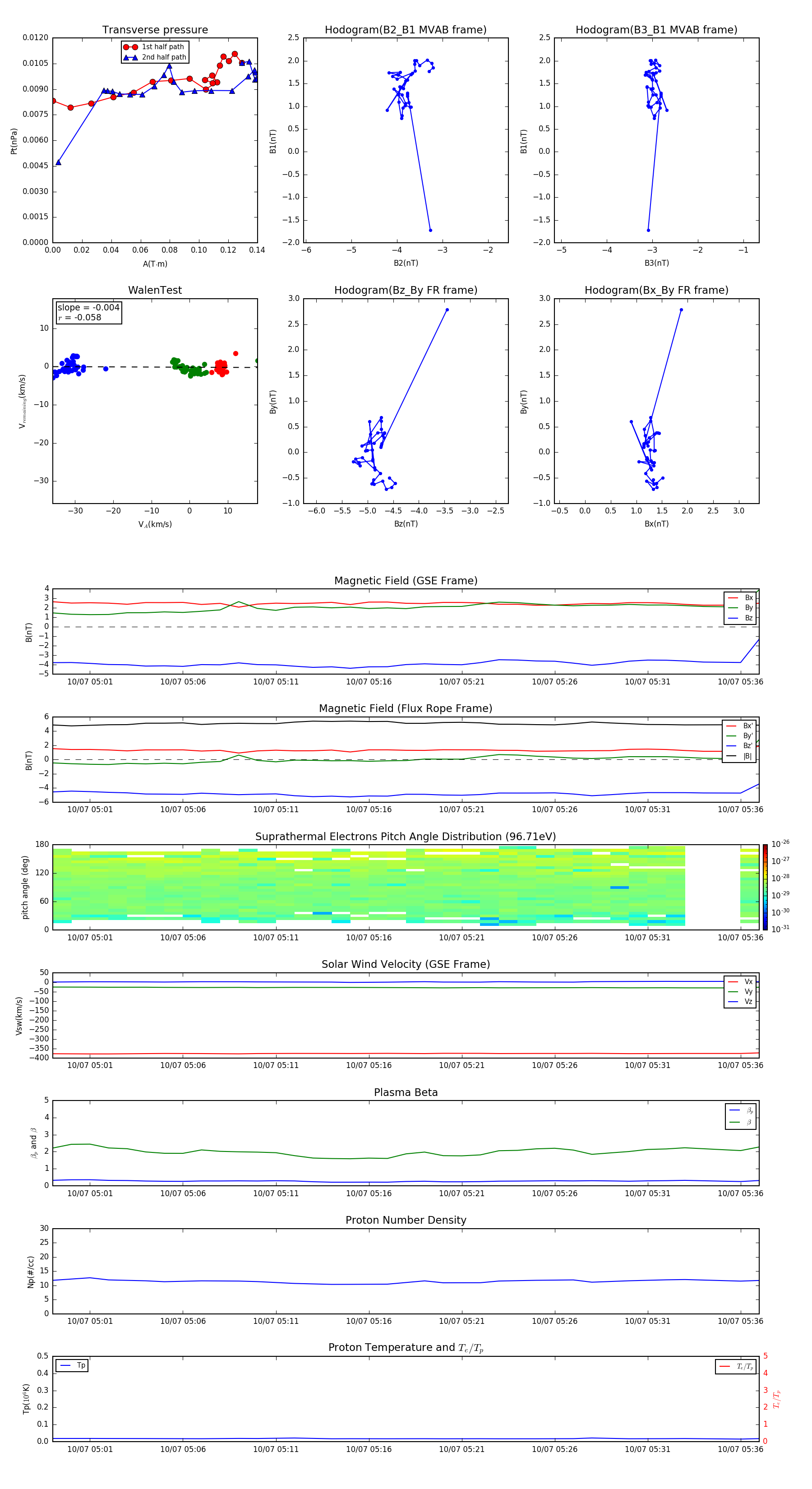
Task: Click the "Bz(nT)" x-axis label of FR hodogram
Action: click(x=406, y=524)
